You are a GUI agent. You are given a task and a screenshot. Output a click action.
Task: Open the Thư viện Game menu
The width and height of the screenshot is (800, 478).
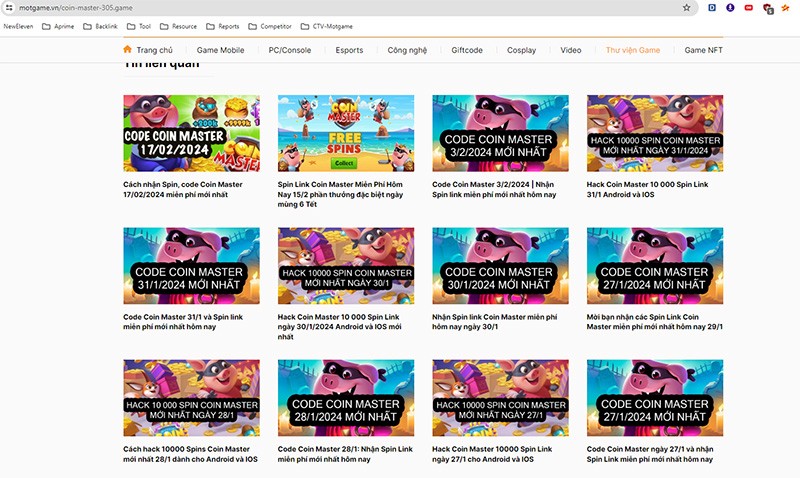(x=632, y=49)
